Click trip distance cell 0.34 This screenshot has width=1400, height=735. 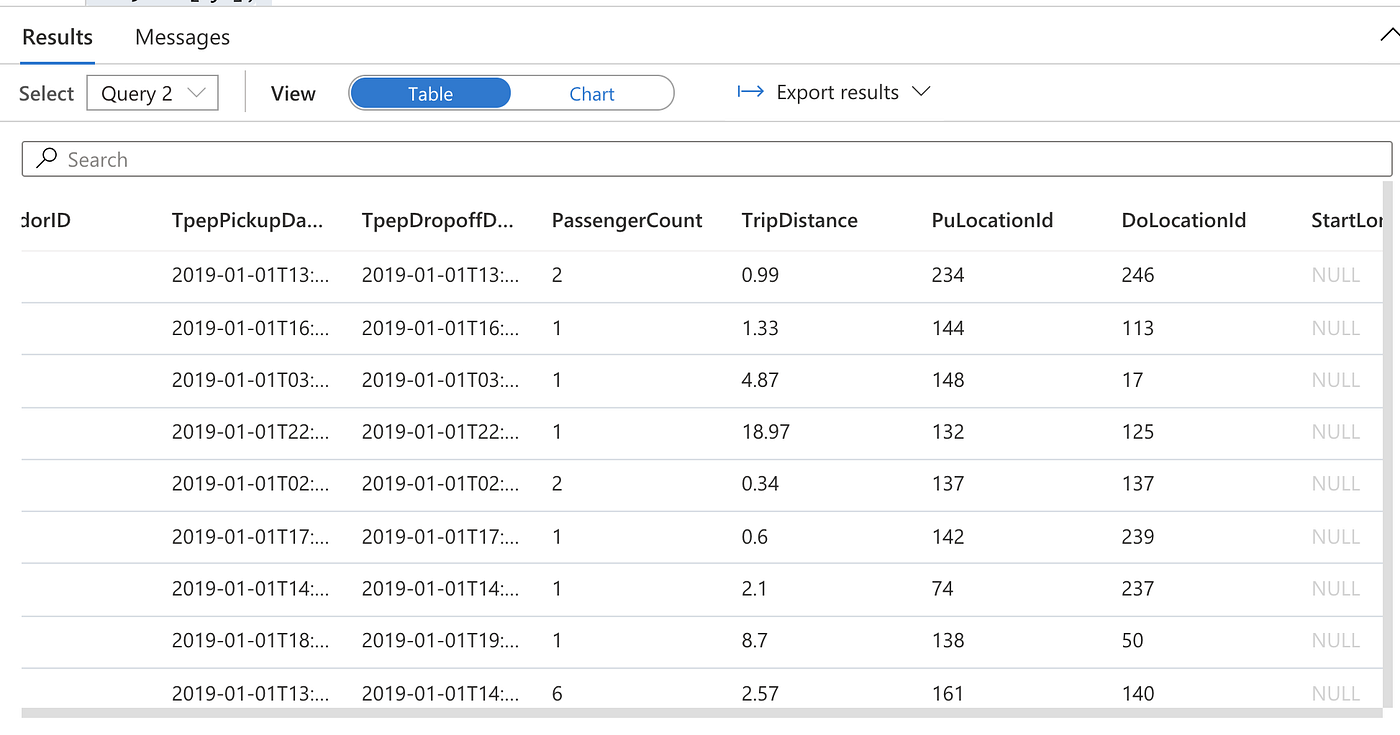pos(760,484)
